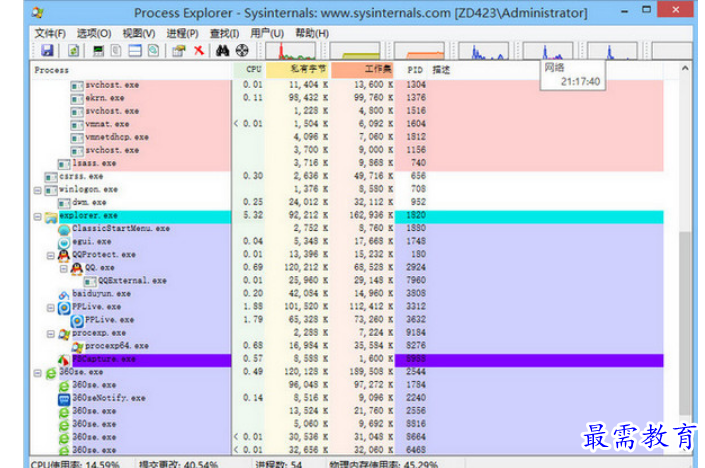This screenshot has height=468, width=705.
Task: Click the Process Explorer title bar icon
Action: click(x=38, y=13)
